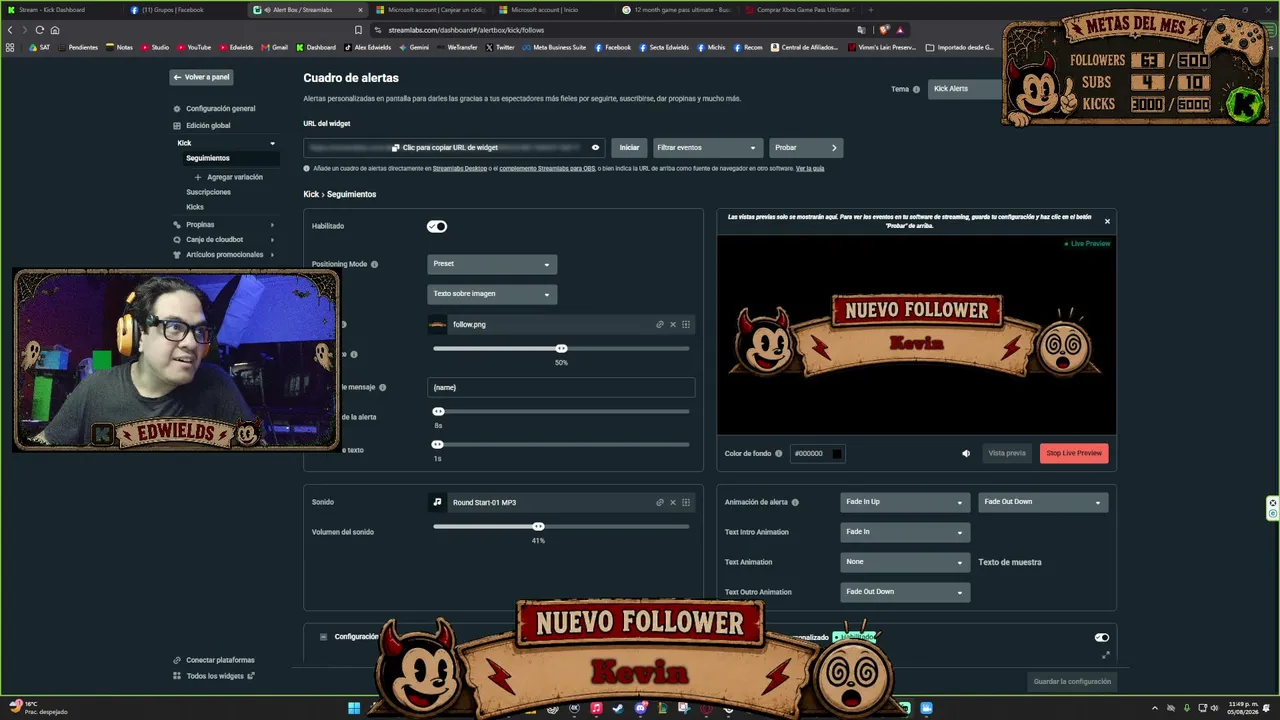Screen dimensions: 1280x720
Task: Close the live preview notice banner
Action: [1107, 221]
